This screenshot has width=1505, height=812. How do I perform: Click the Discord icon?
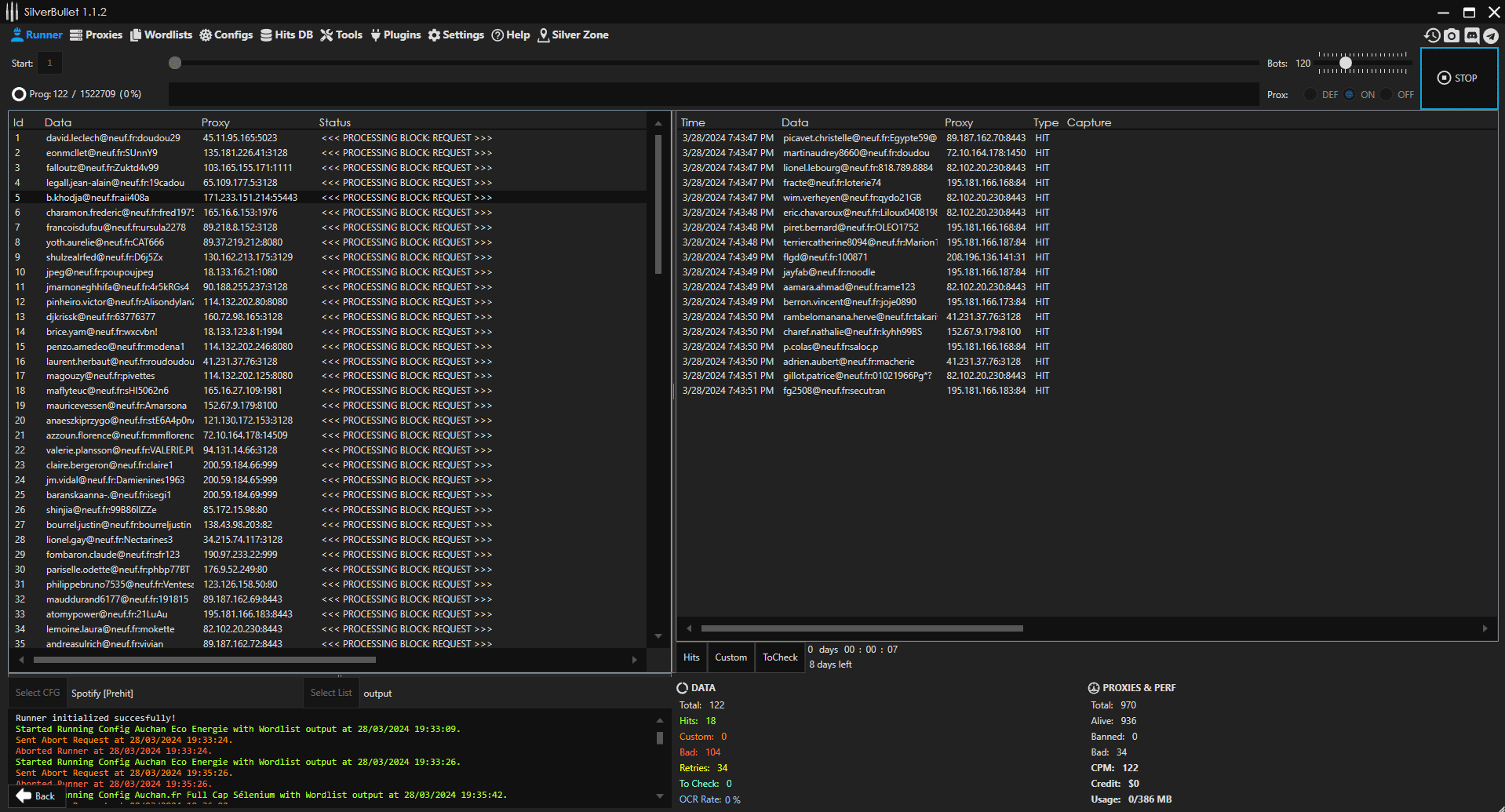(1471, 35)
